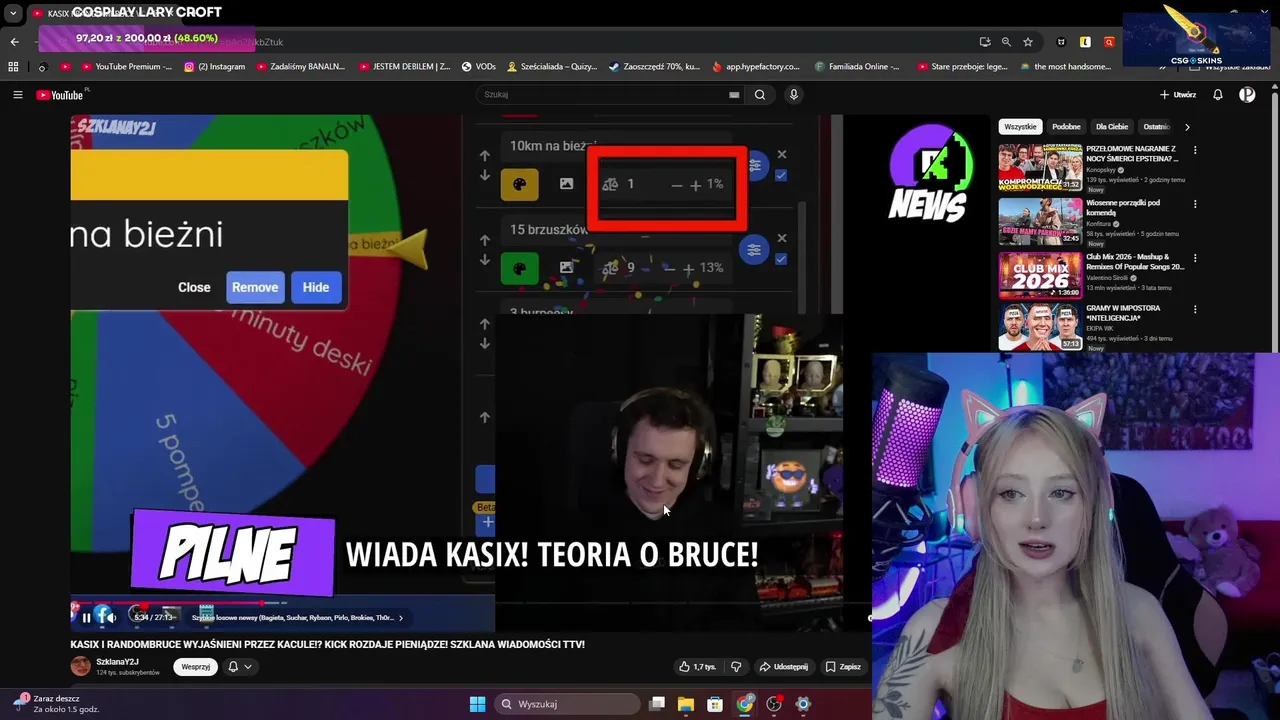Open the yellow extension icon in the toolbar
This screenshot has height=720, width=1280.
[1085, 42]
